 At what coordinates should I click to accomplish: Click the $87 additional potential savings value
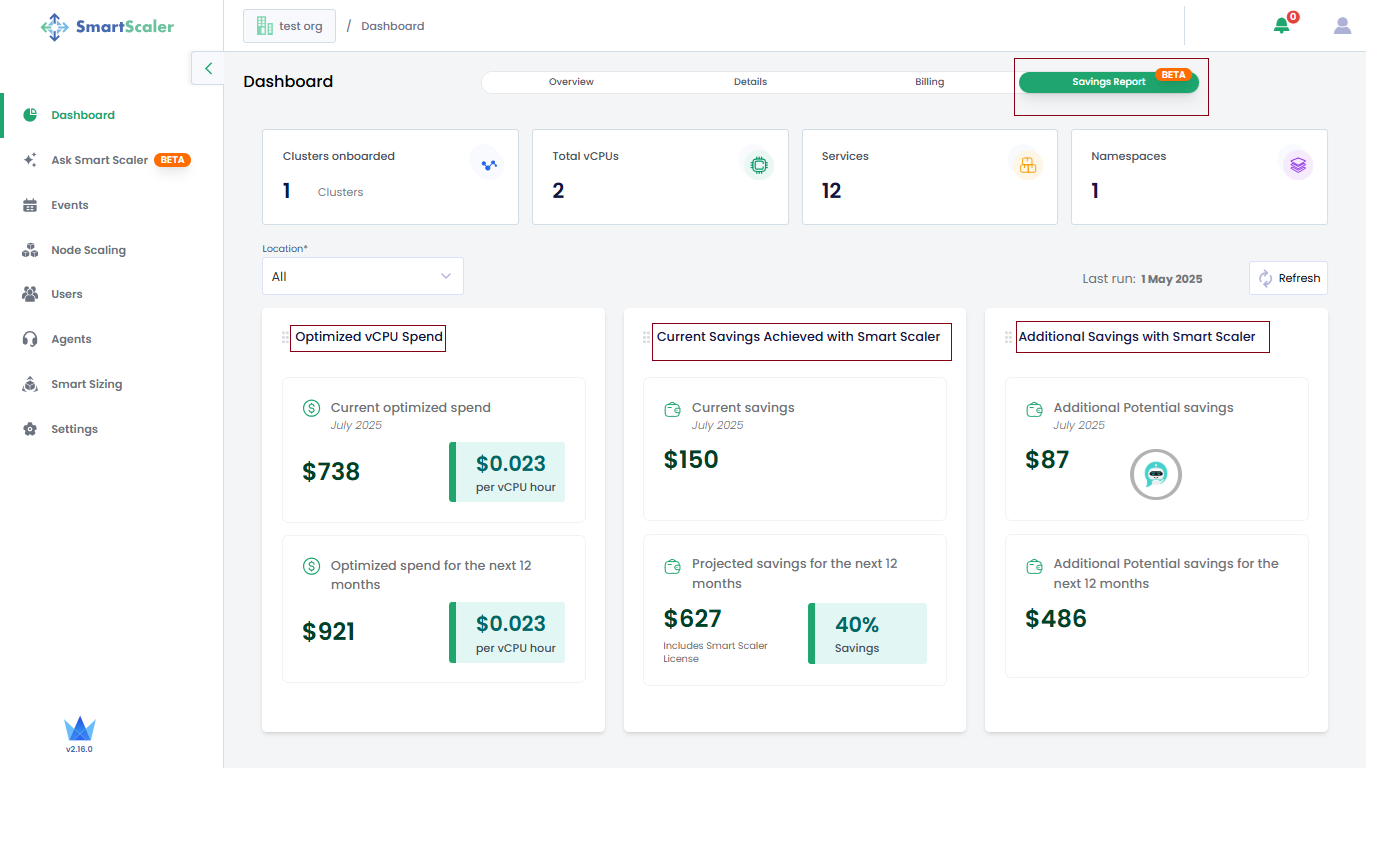(1047, 460)
